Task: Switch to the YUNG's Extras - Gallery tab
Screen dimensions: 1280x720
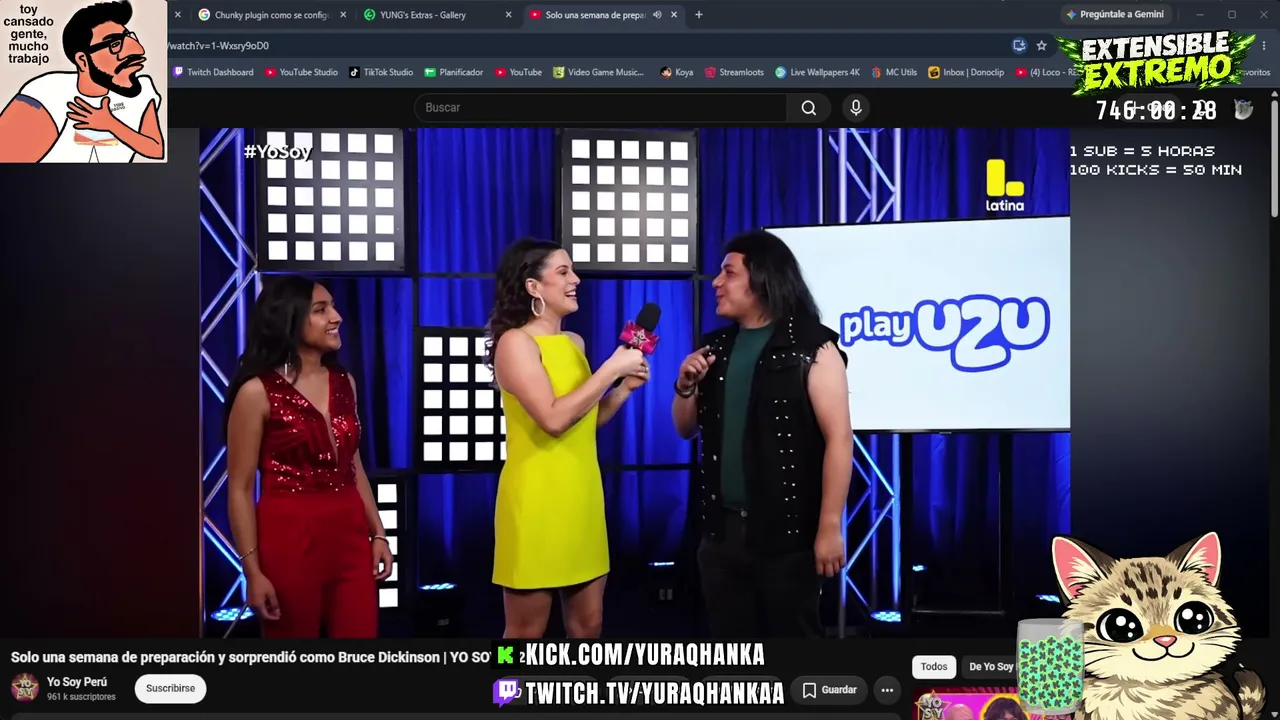Action: pyautogui.click(x=438, y=15)
